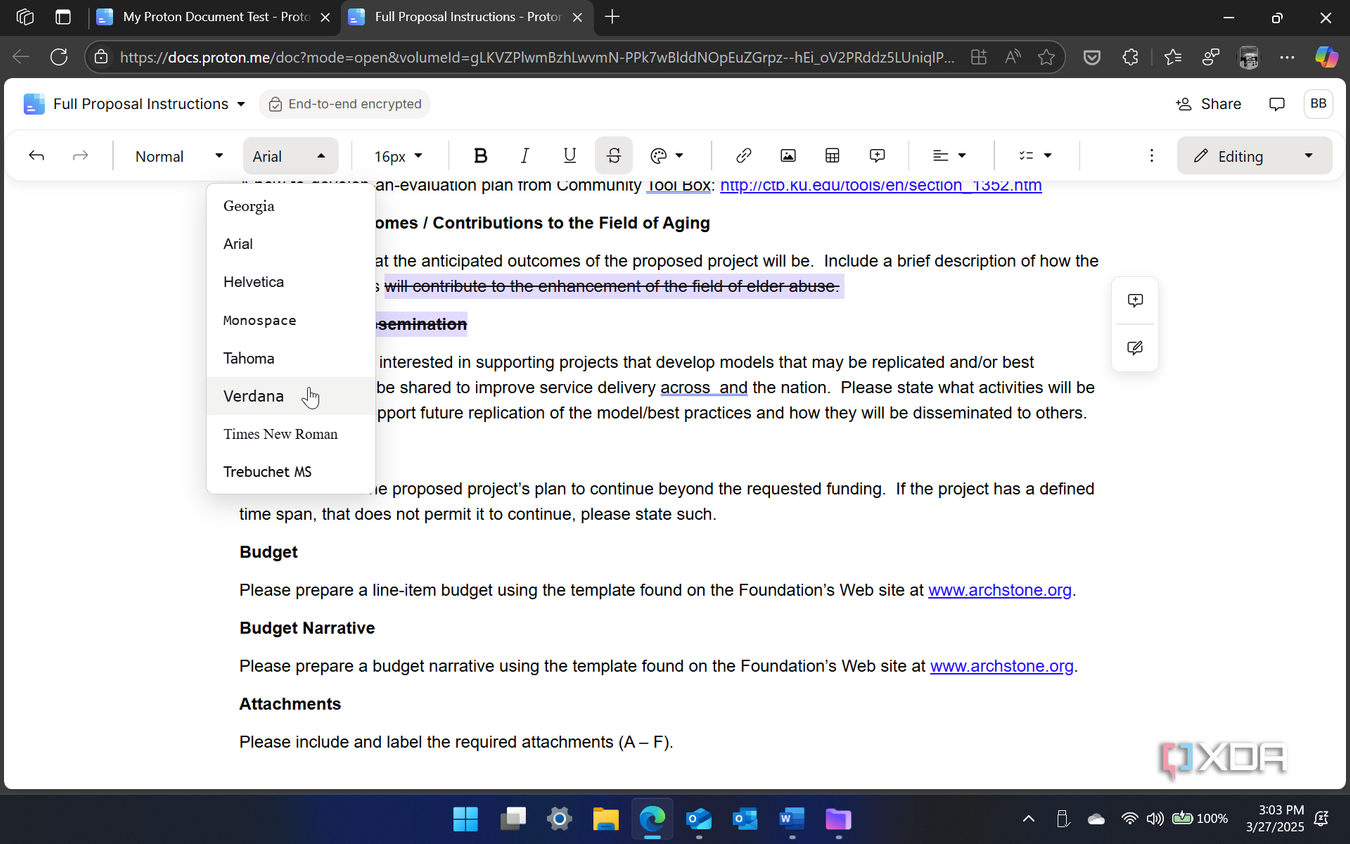
Task: Toggle strikethrough formatting
Action: pos(614,156)
